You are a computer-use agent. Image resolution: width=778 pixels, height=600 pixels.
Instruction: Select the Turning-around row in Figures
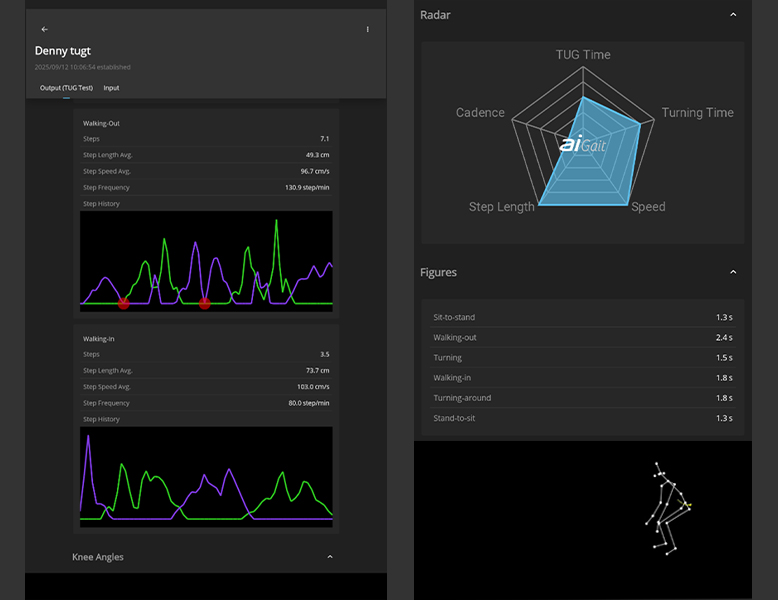(x=582, y=398)
